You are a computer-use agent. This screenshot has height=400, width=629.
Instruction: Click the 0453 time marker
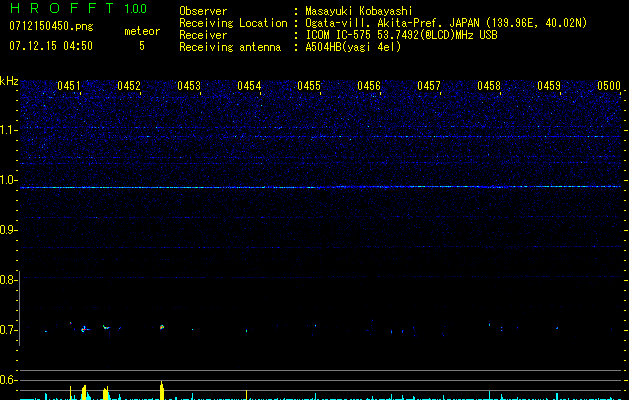tap(189, 87)
